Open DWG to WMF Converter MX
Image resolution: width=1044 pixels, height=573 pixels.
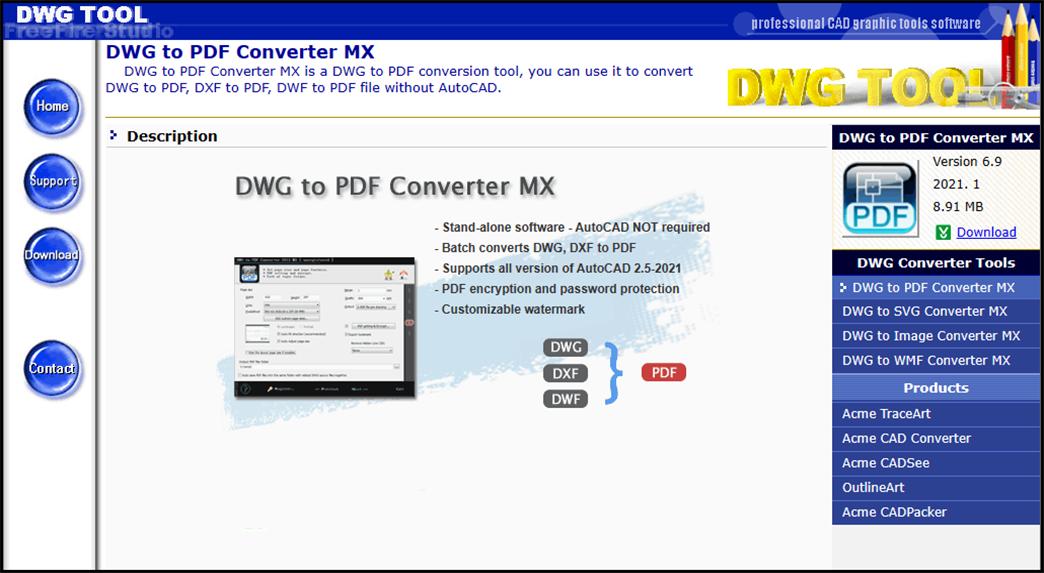(935, 361)
